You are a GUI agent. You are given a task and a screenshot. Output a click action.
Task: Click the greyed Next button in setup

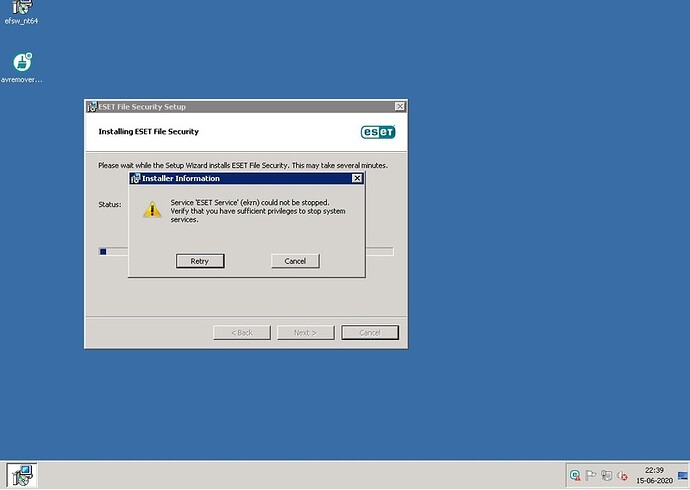[x=305, y=333]
